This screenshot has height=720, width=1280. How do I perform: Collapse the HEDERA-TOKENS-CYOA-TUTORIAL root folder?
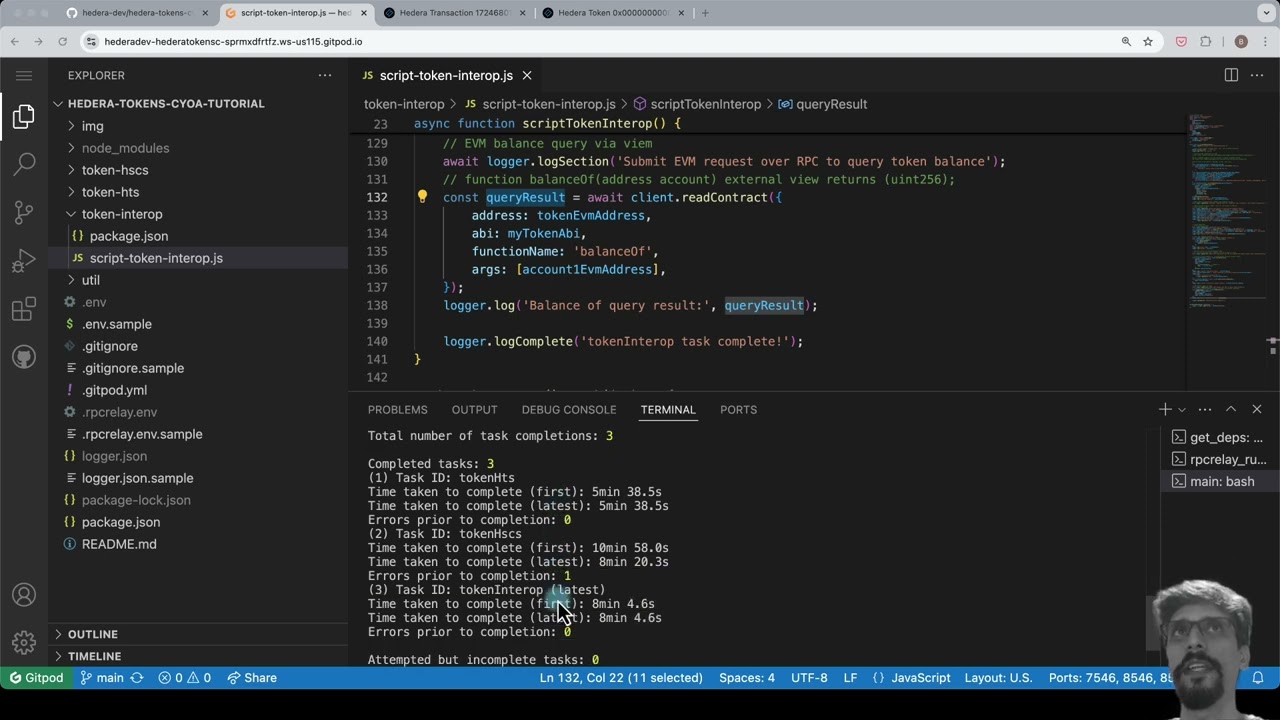coord(198,104)
